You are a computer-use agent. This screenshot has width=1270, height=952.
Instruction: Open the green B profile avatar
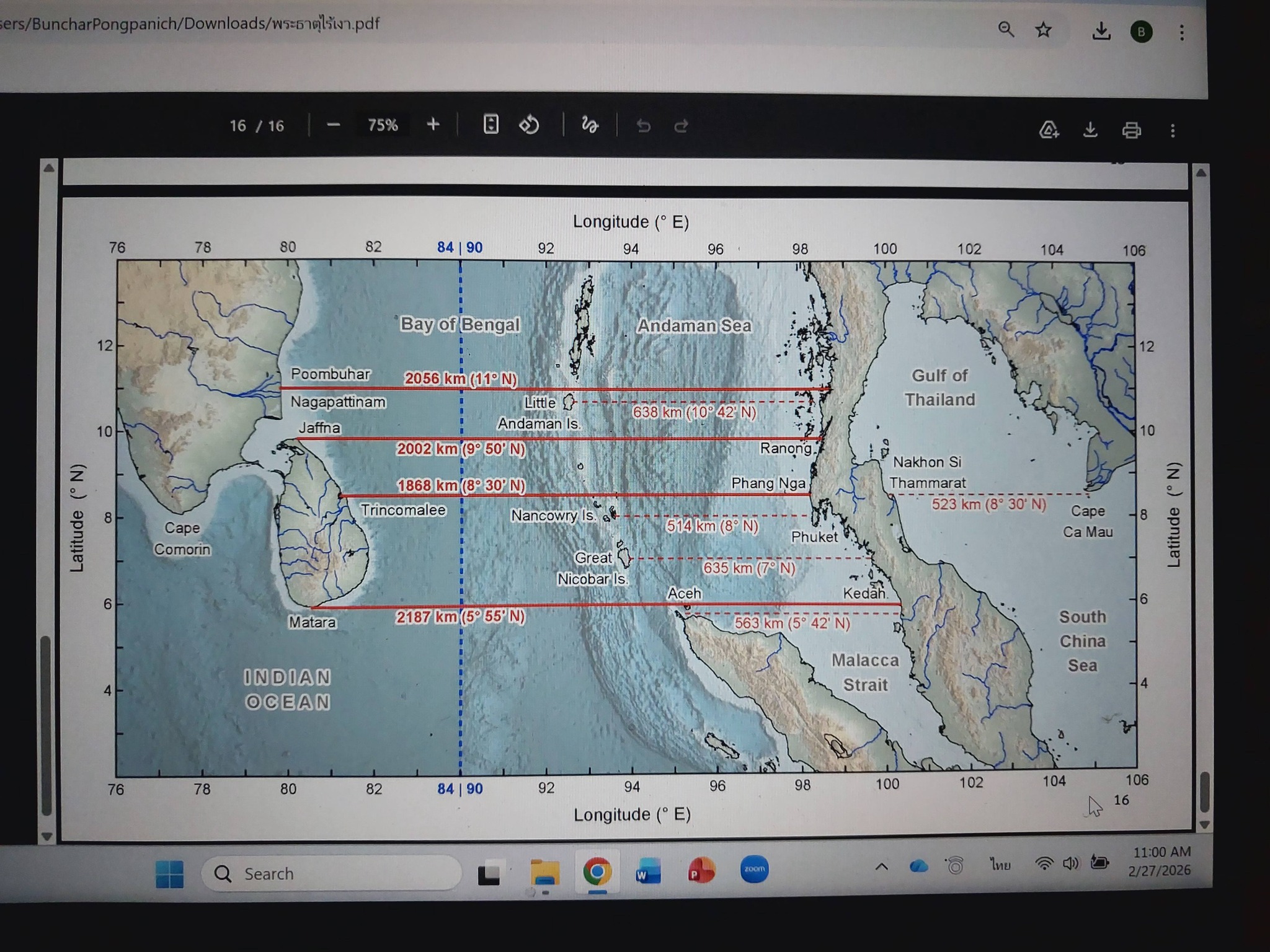pos(1141,32)
